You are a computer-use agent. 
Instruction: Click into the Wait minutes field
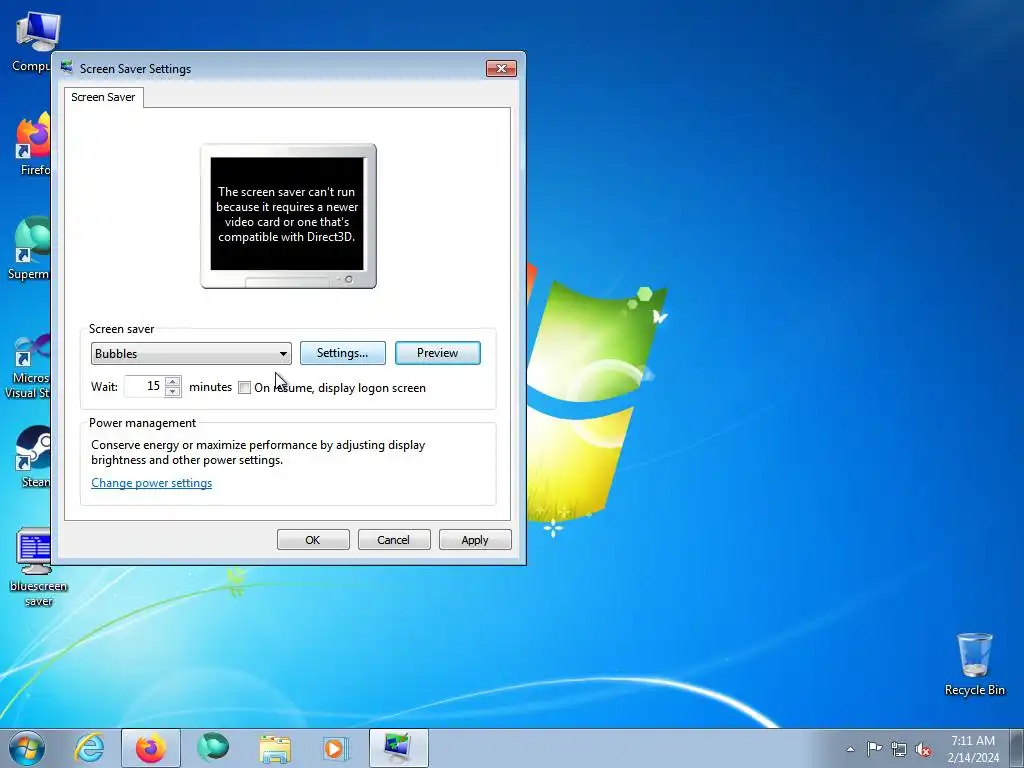click(144, 386)
